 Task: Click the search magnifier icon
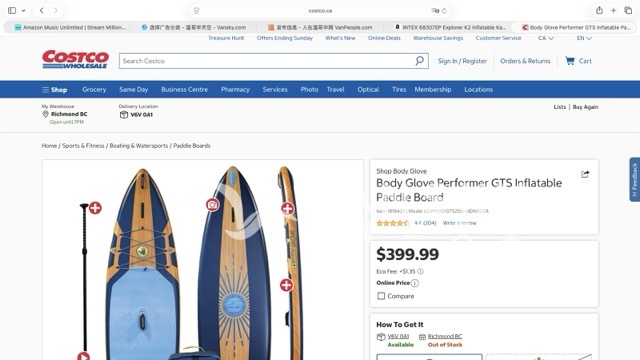pos(419,61)
